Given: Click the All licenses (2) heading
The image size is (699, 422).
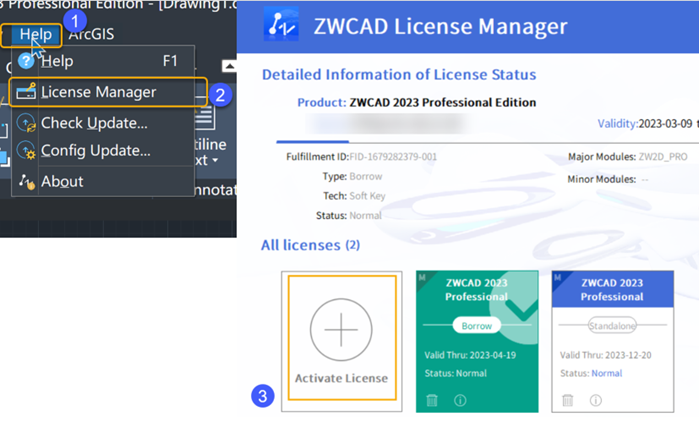Looking at the screenshot, I should click(x=310, y=245).
